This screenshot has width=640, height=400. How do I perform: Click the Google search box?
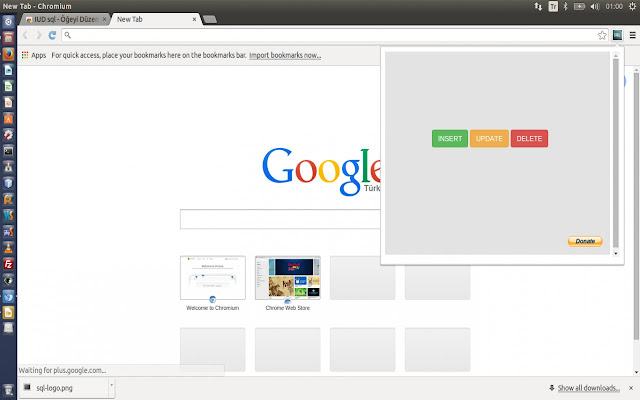280,219
